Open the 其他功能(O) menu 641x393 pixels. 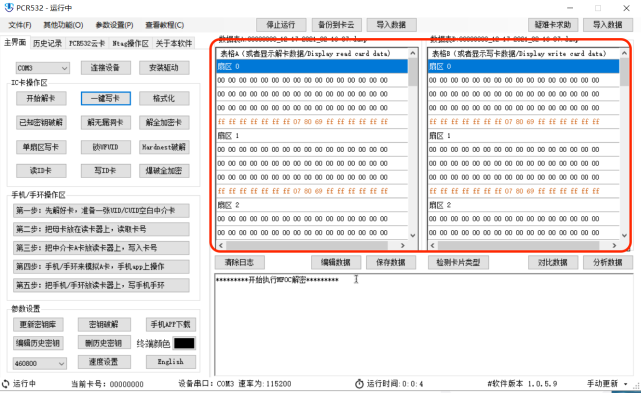pos(63,25)
